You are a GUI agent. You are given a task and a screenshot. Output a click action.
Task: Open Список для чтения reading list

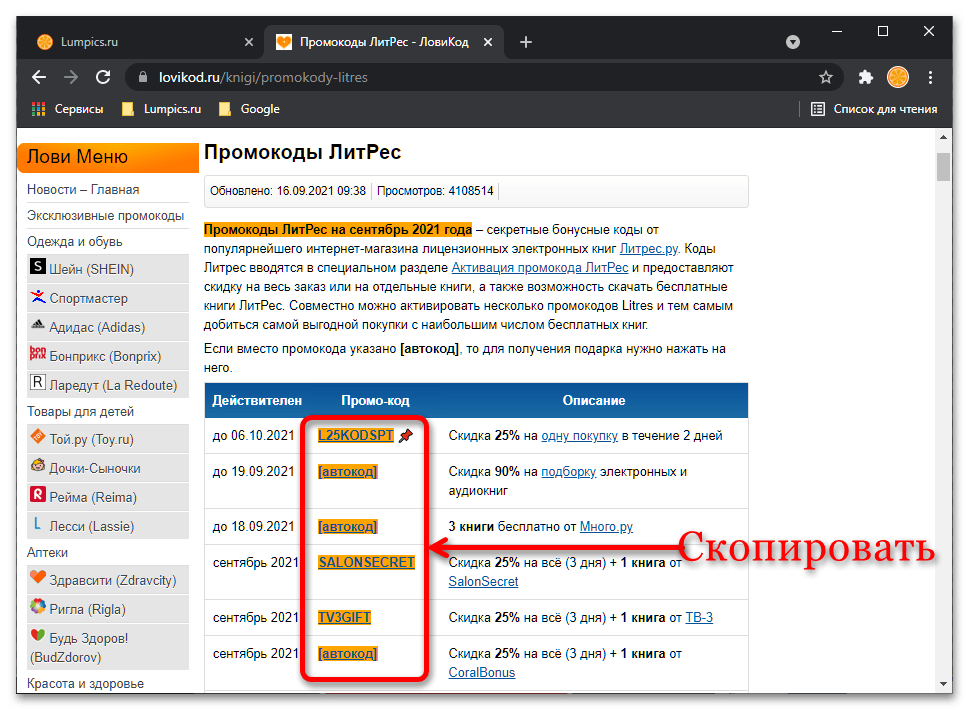(x=874, y=109)
